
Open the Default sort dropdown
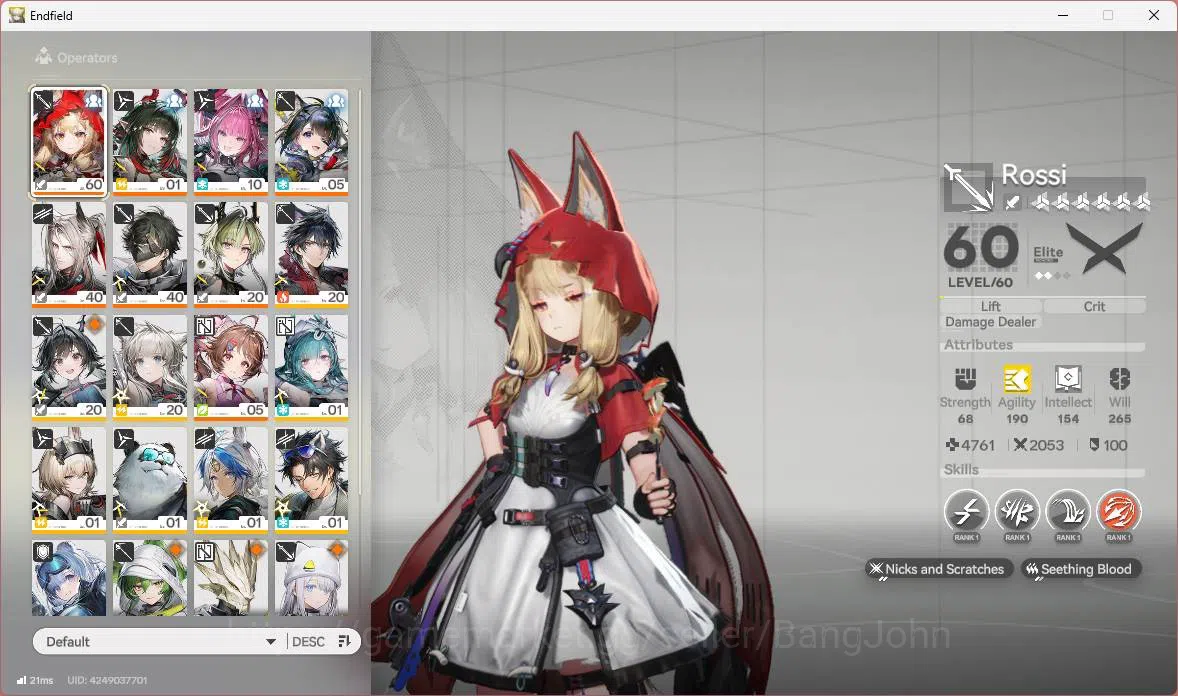pos(159,642)
